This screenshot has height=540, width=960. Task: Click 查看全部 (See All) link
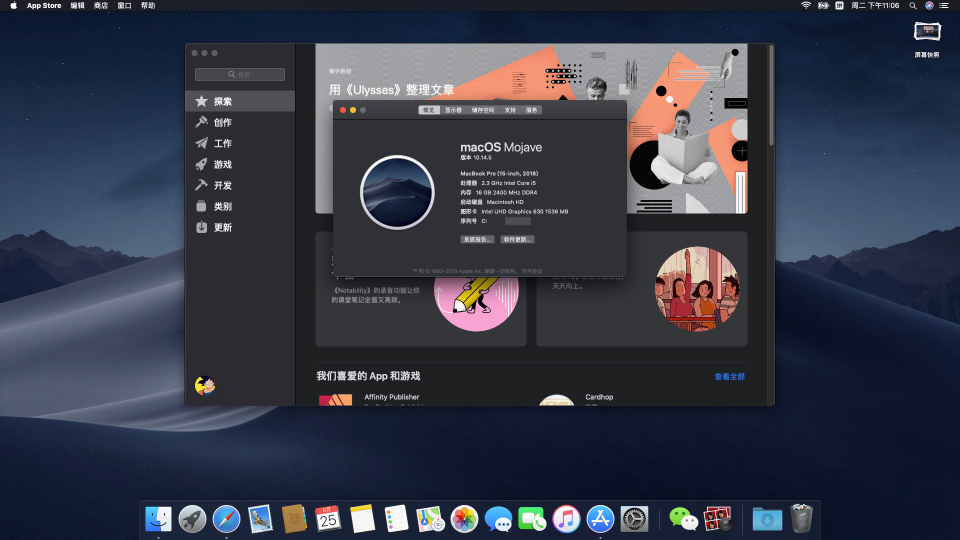click(729, 377)
